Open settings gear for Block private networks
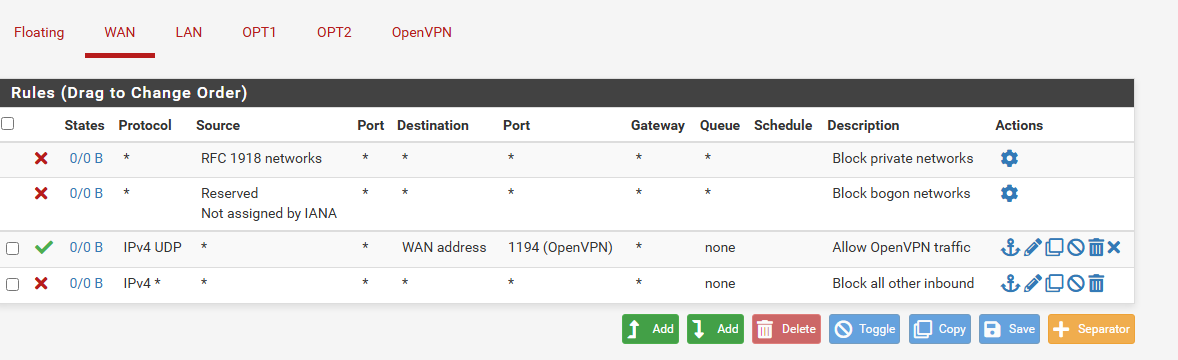Viewport: 1178px width, 360px height. point(1009,159)
